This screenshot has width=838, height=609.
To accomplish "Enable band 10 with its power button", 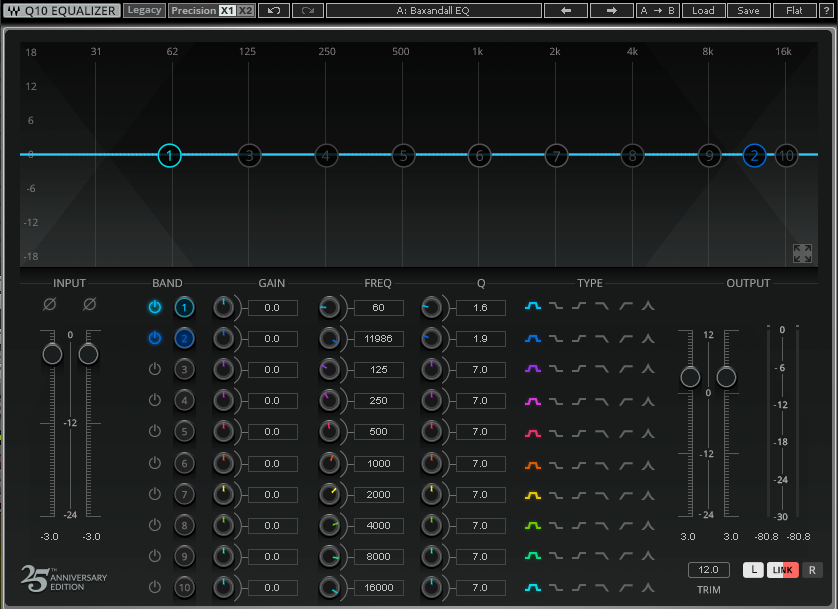I will point(154,587).
